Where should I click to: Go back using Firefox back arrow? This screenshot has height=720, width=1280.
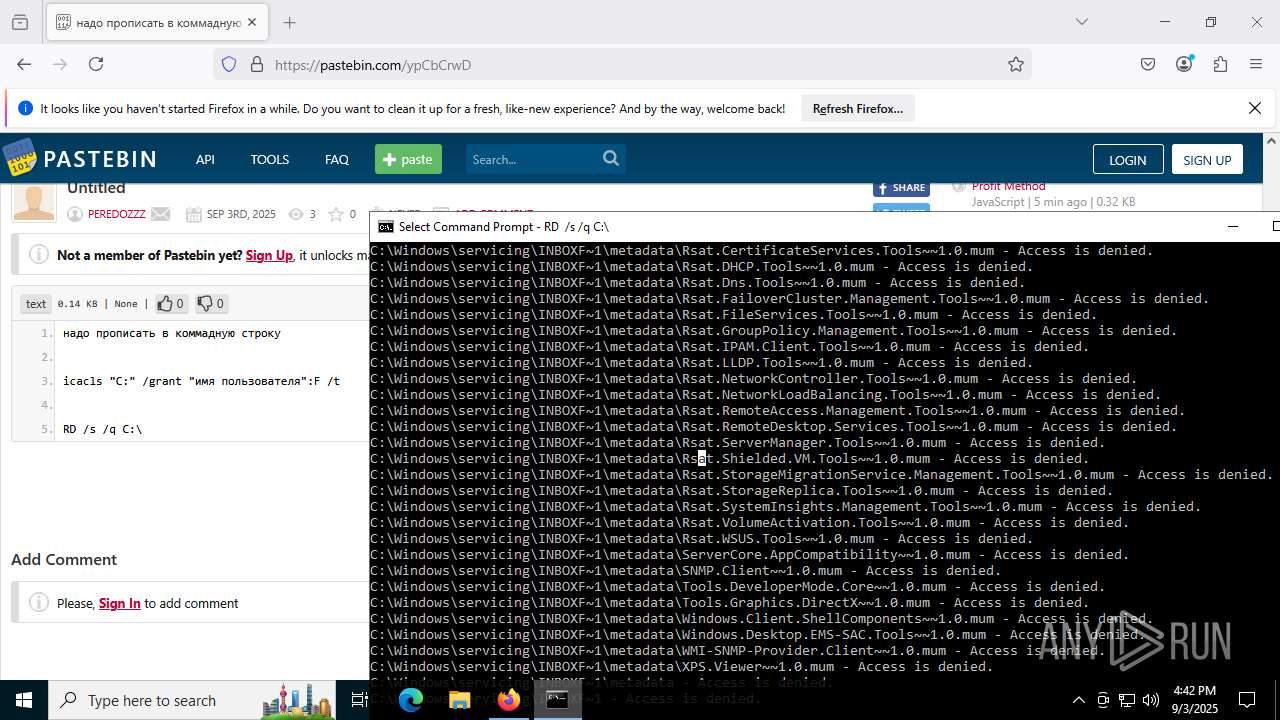[24, 64]
